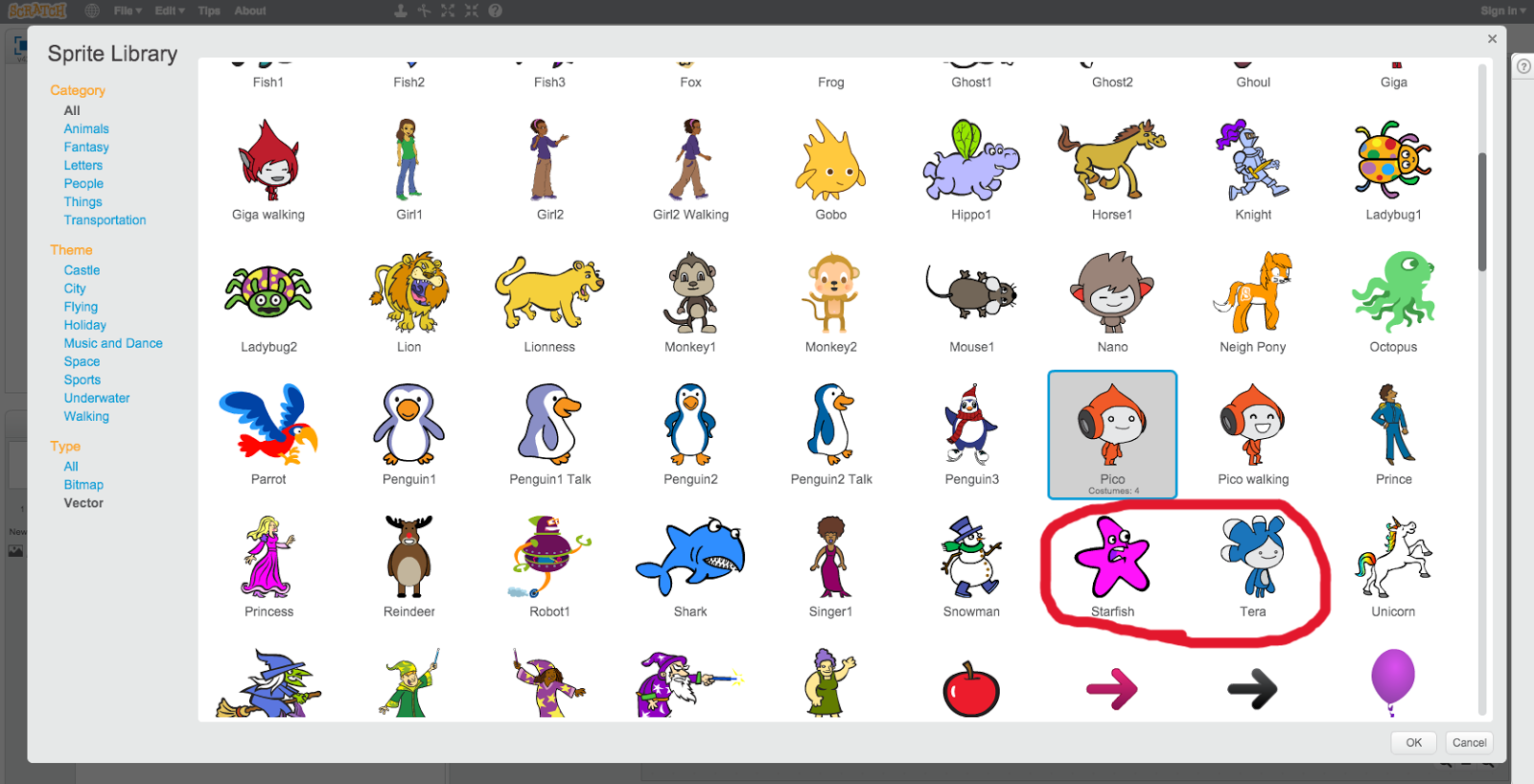Image resolution: width=1534 pixels, height=784 pixels.
Task: Select the cut scissors tool icon
Action: click(x=424, y=11)
